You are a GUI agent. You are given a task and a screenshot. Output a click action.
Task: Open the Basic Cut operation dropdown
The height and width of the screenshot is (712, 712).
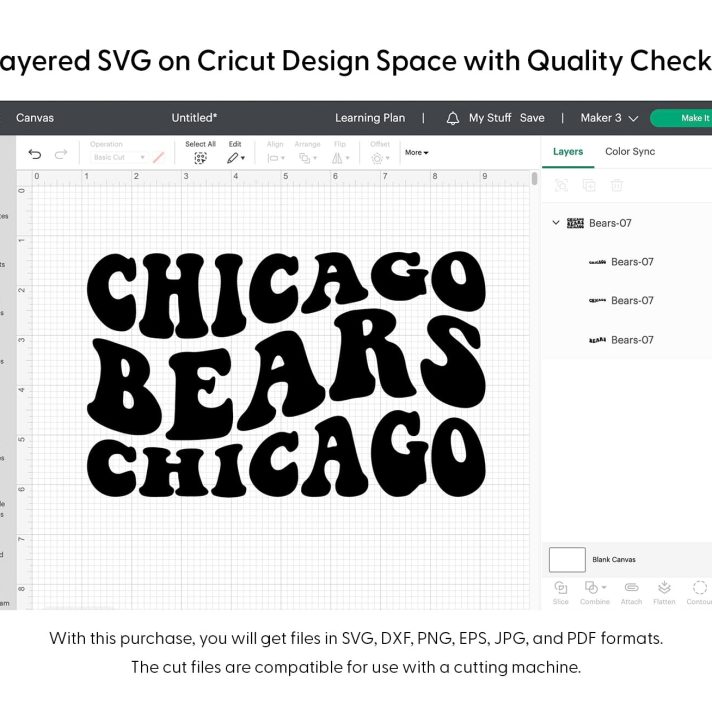click(119, 158)
